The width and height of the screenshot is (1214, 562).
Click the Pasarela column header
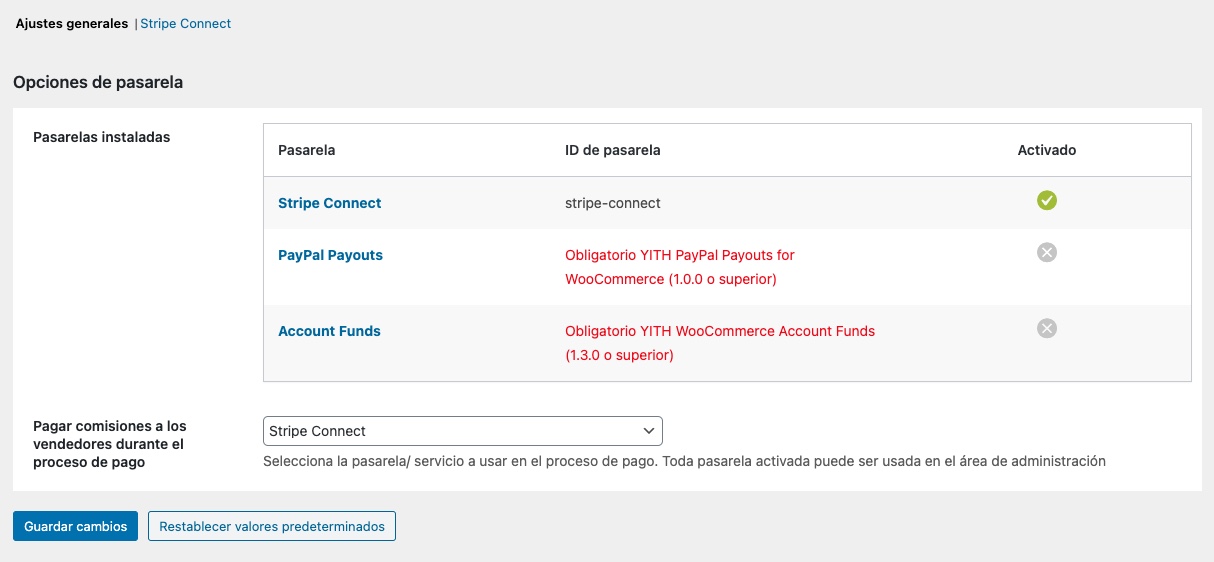tap(306, 150)
